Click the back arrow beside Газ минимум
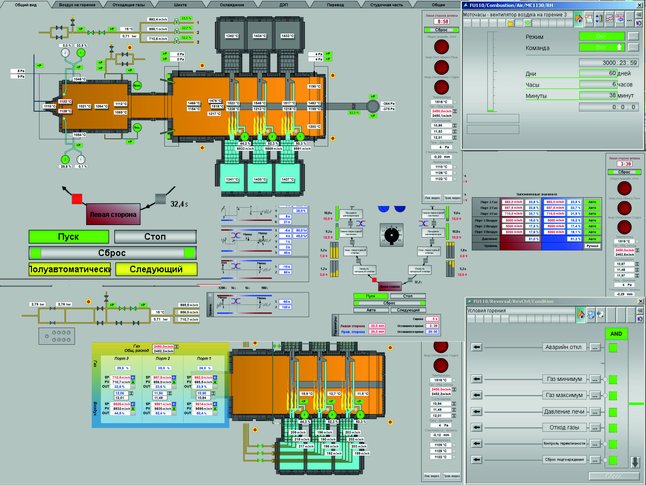Screen dimensions: 646x485 click(x=477, y=379)
